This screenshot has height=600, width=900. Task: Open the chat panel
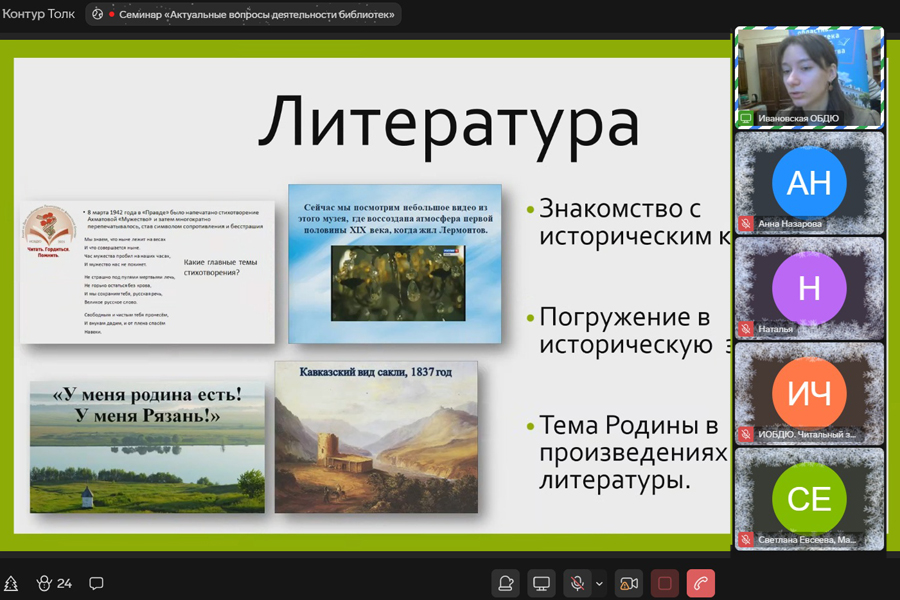coord(97,583)
